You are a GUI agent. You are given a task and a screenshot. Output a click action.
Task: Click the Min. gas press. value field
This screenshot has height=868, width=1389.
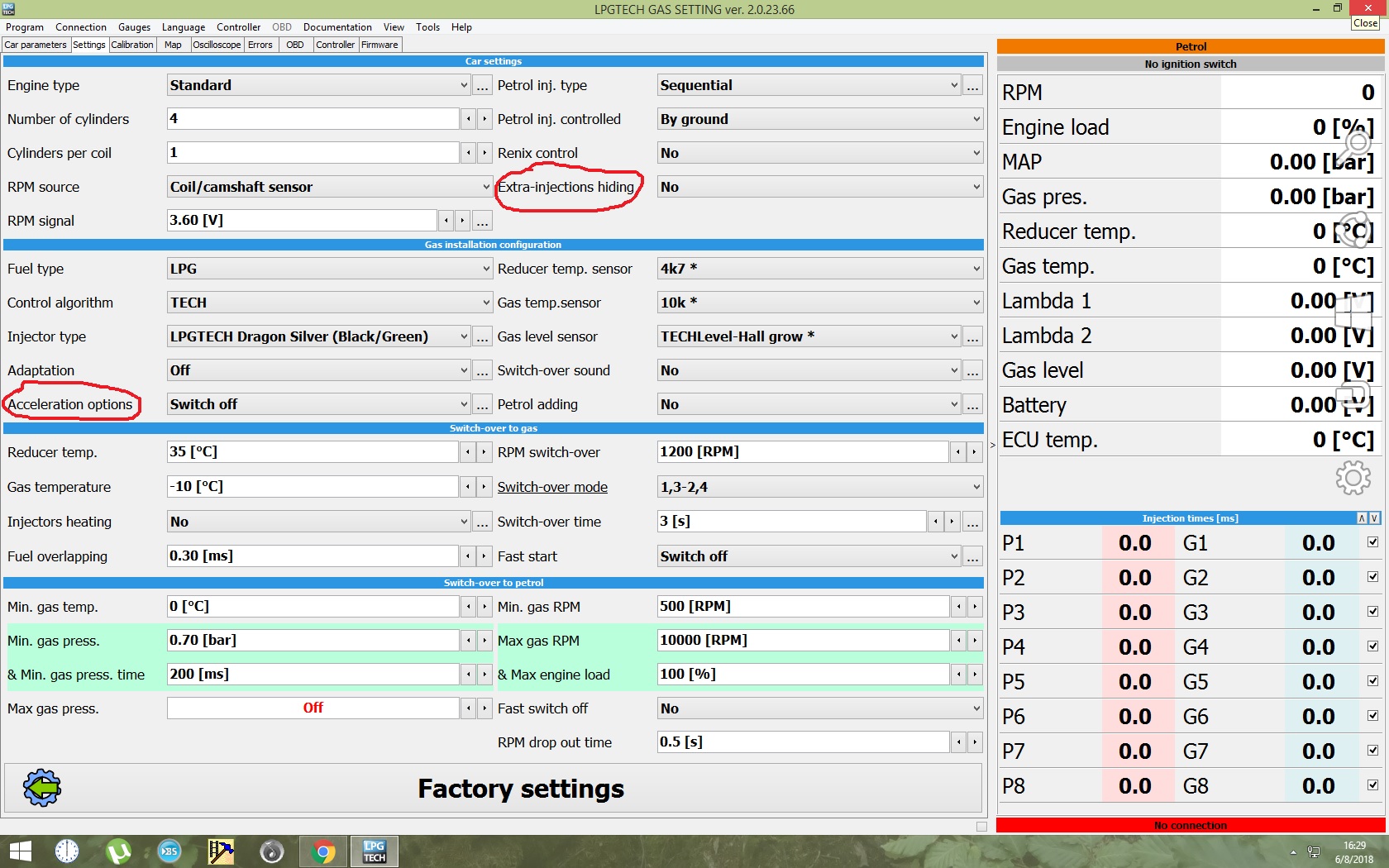(x=313, y=641)
